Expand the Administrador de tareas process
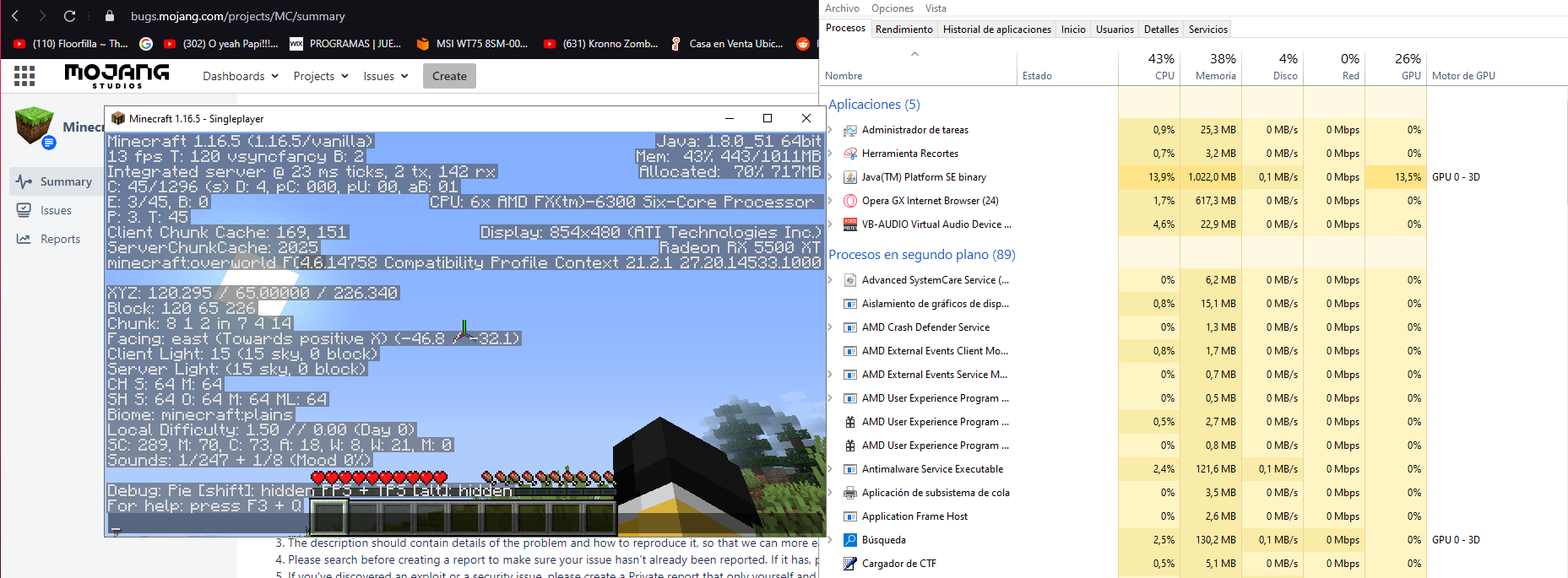This screenshot has width=1568, height=578. [831, 130]
